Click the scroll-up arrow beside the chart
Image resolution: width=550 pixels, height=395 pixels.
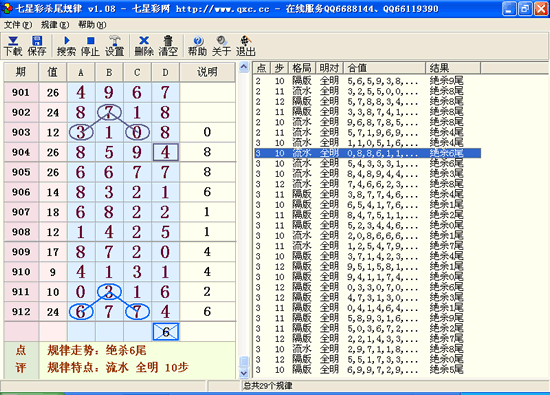(244, 67)
